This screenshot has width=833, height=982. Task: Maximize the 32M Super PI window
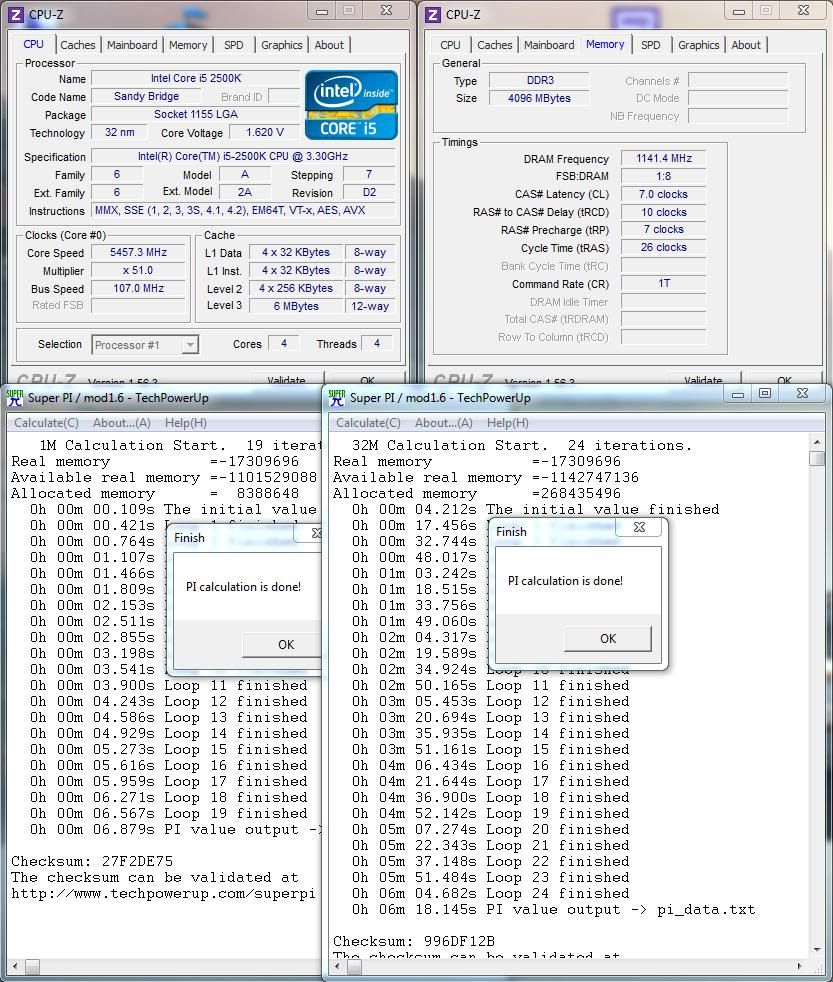pyautogui.click(x=765, y=393)
